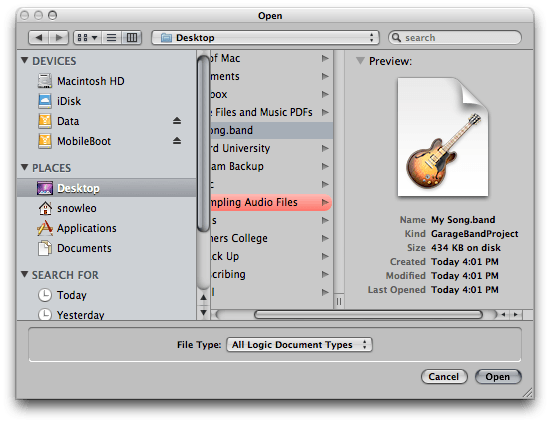Expand arrow for 'am Backup' folder
Viewport: 550px width, 423px height.
[x=325, y=166]
